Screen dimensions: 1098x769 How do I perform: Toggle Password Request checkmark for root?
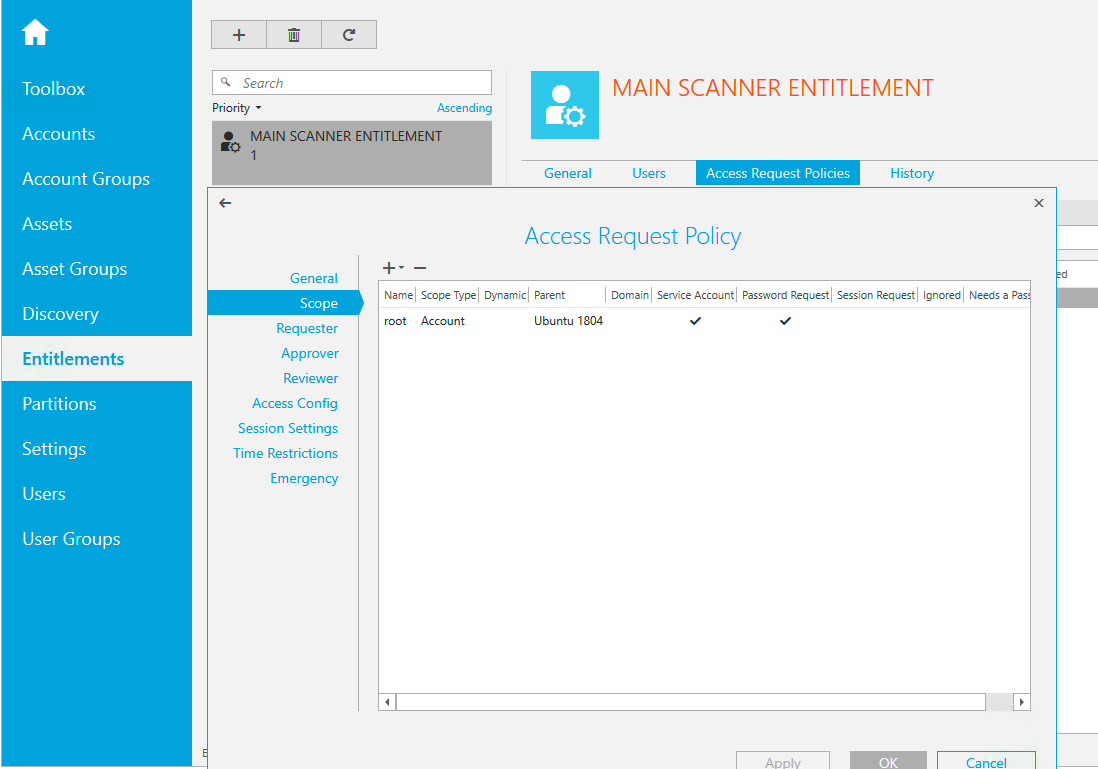point(785,321)
